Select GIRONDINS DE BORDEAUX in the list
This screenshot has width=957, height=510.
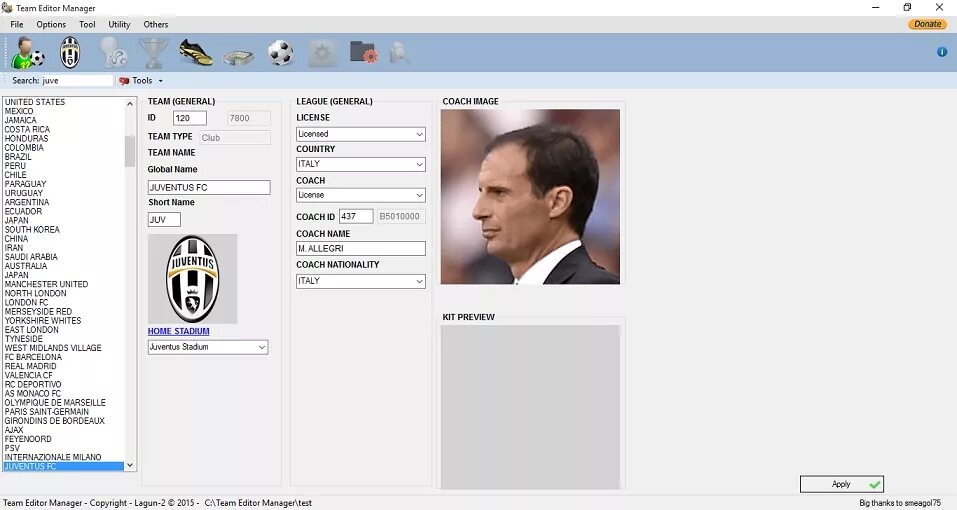(54, 421)
